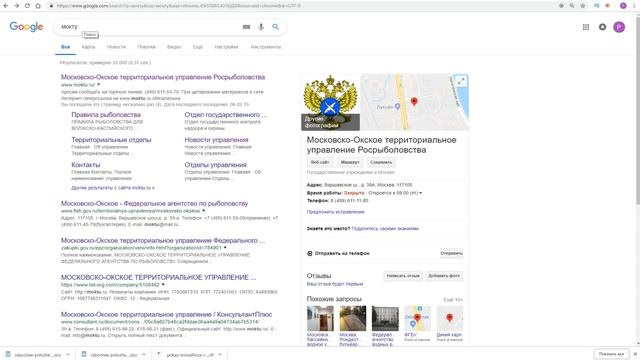Open the Ещё tab menu
Screen dimensions: 640x360
point(198,47)
